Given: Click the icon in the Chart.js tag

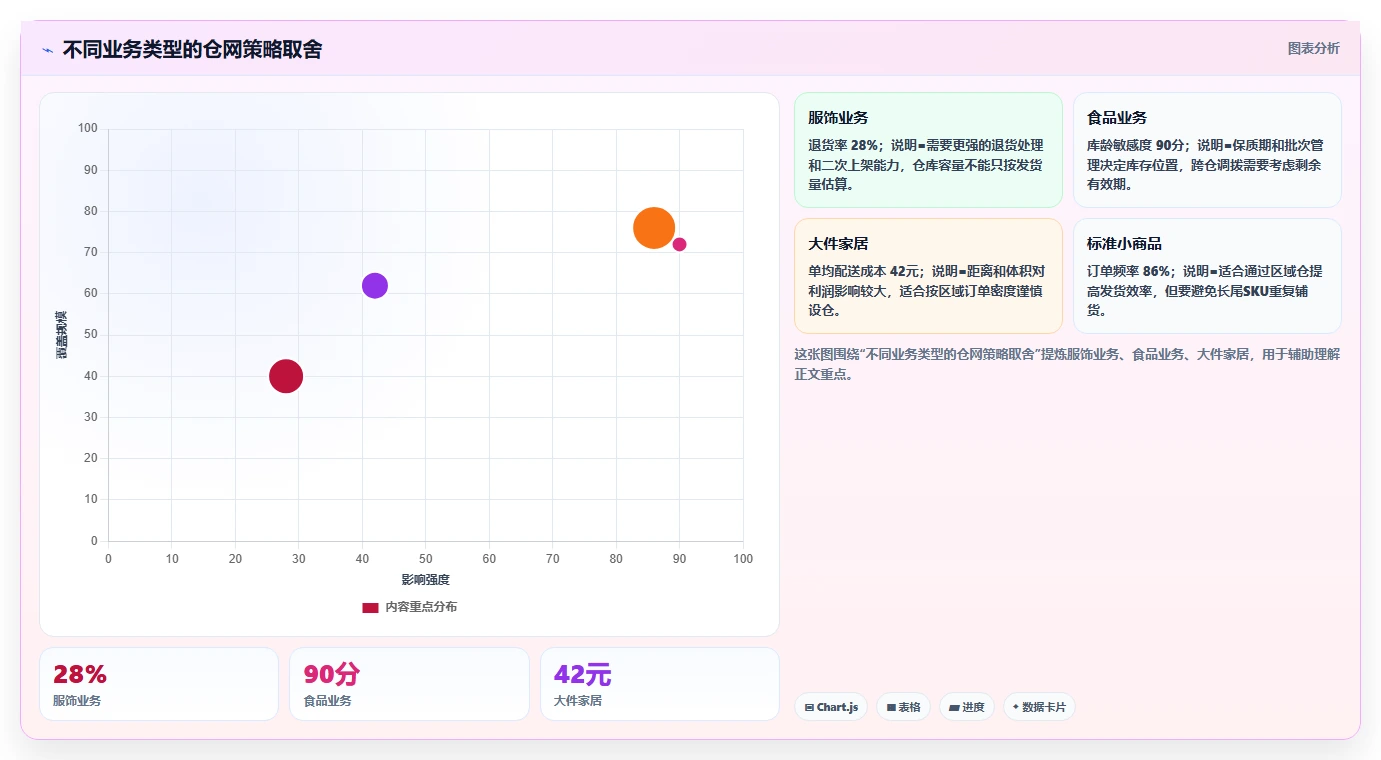Looking at the screenshot, I should click(x=809, y=707).
